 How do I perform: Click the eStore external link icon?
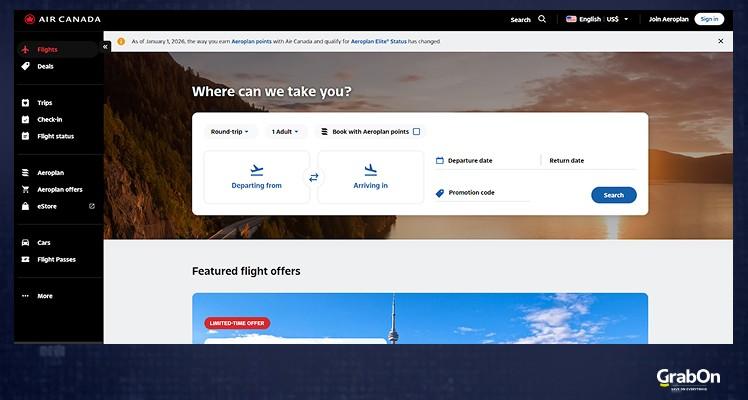tap(92, 206)
